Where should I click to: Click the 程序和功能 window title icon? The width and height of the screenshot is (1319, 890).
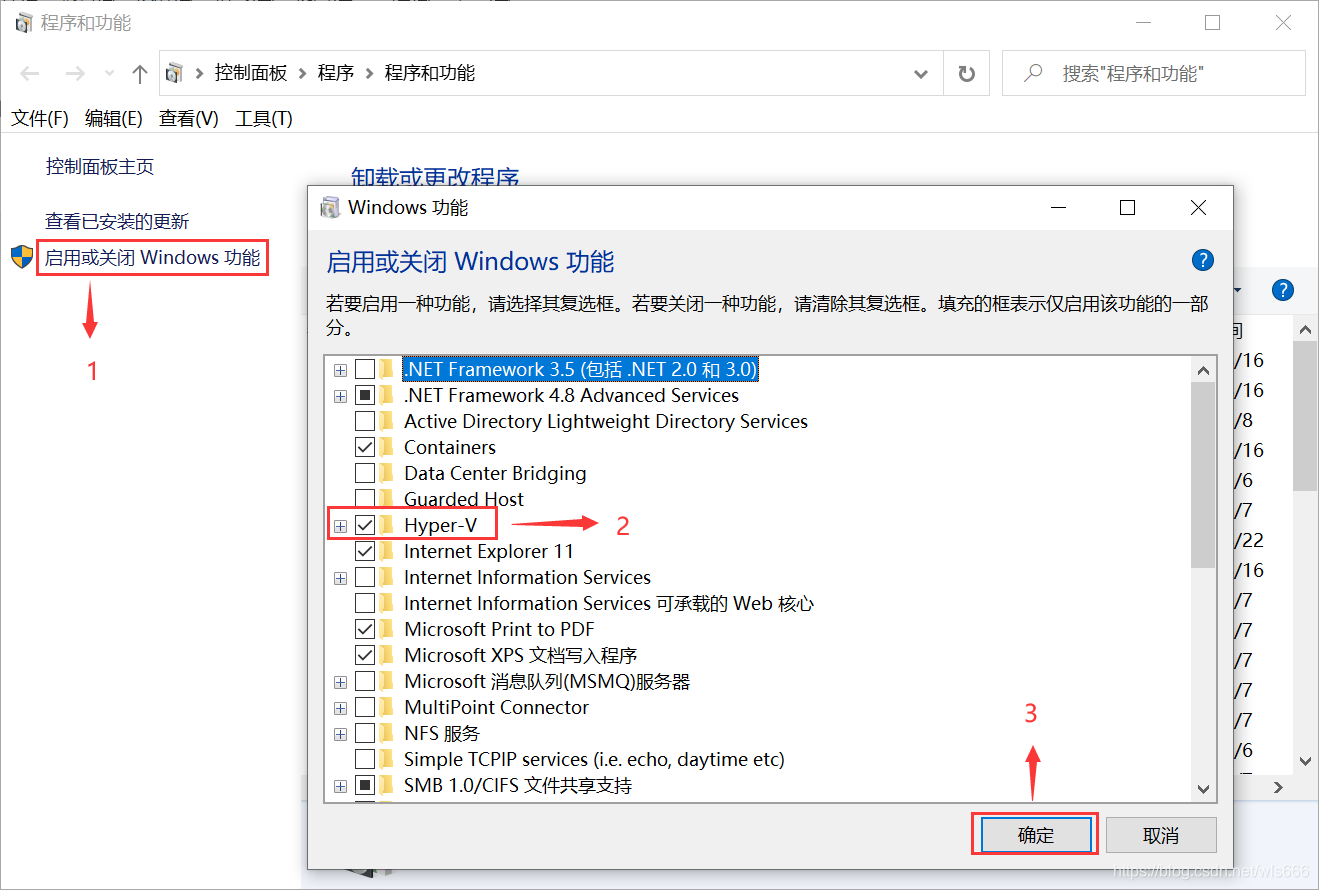pos(24,22)
